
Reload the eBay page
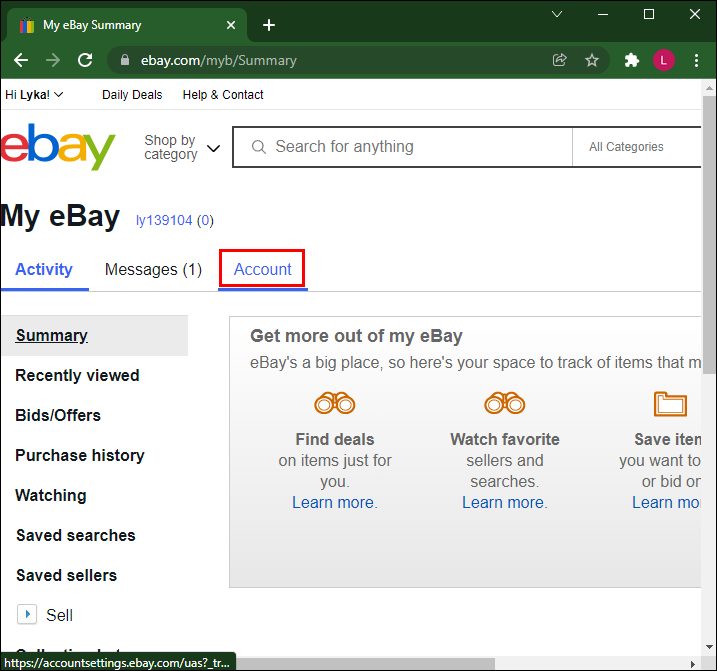click(85, 60)
